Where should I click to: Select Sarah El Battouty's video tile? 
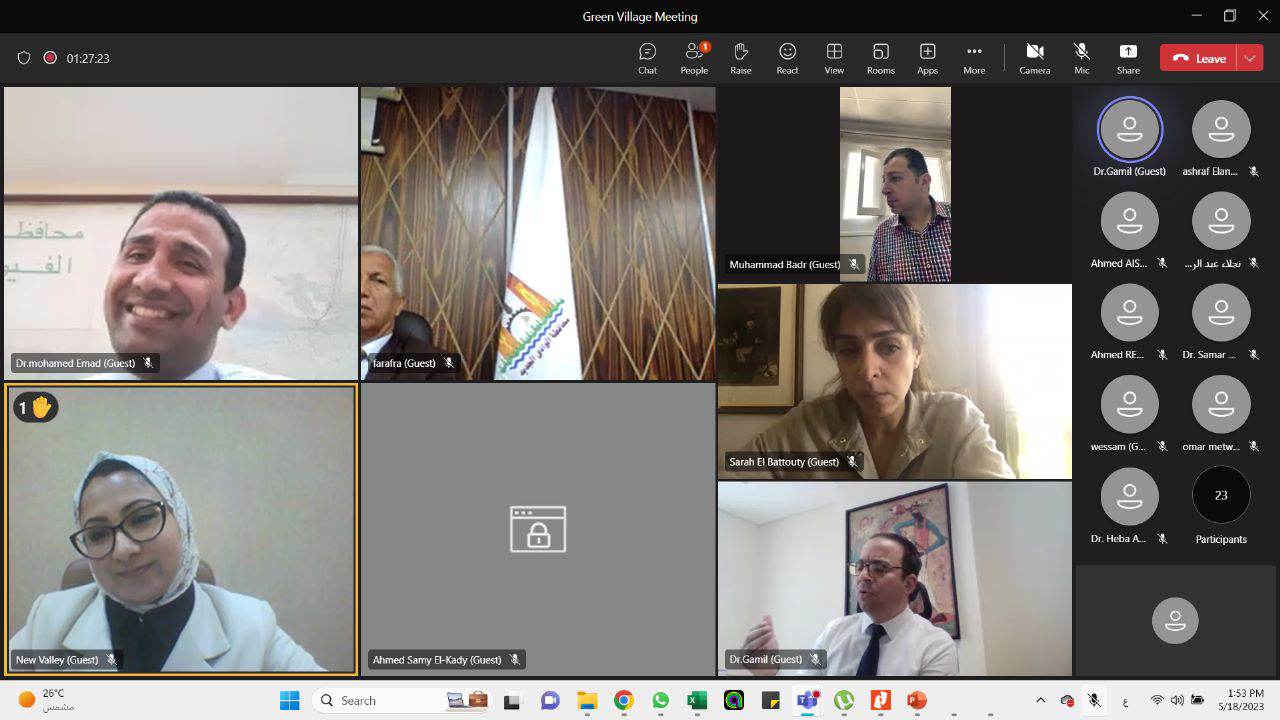tap(894, 381)
